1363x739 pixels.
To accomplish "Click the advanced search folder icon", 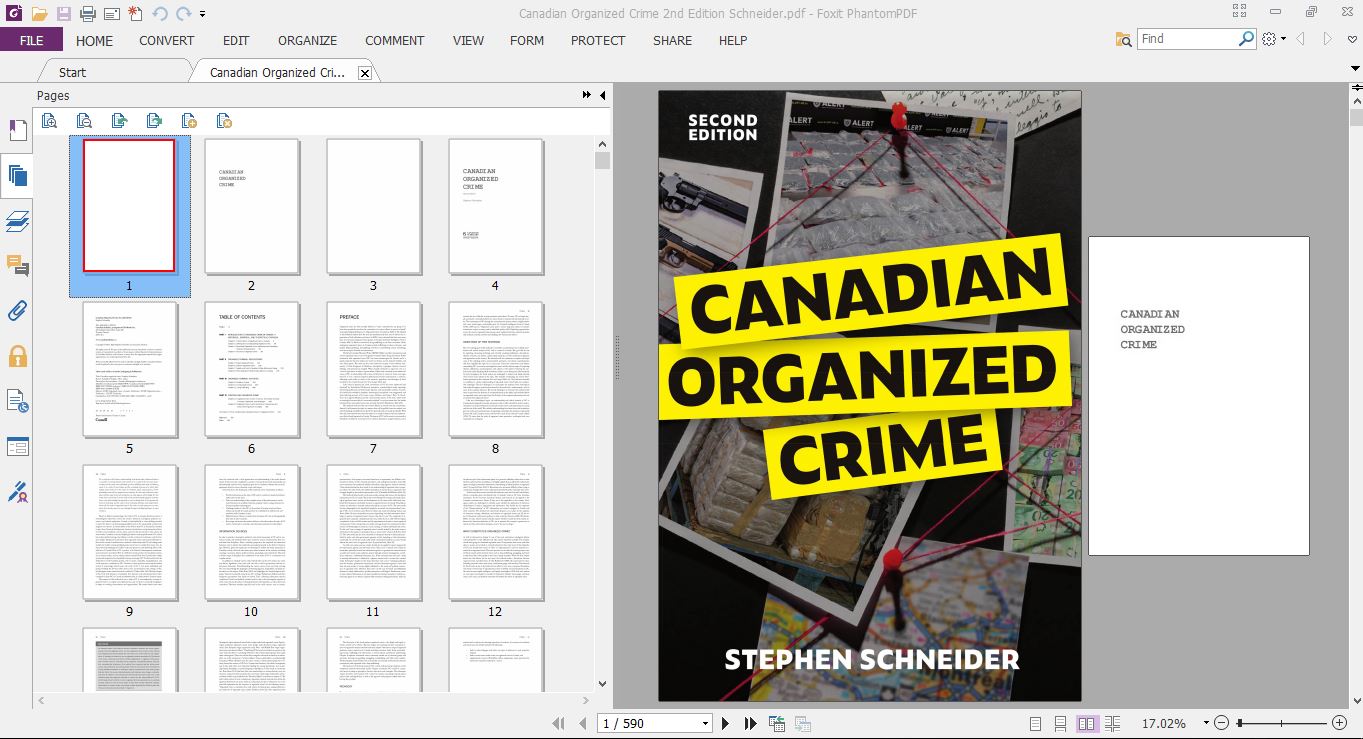I will 1124,39.
